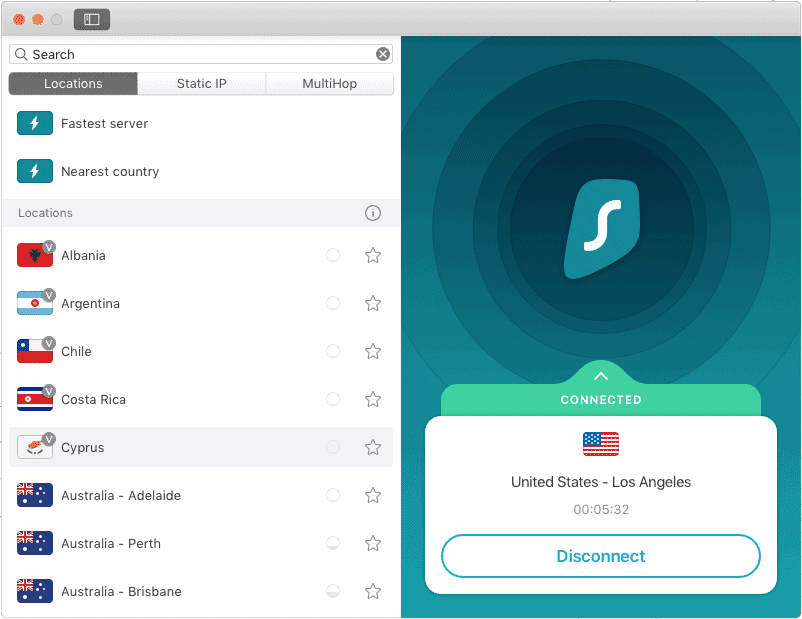Viewport: 802px width, 619px height.
Task: Click the Nearest country lightning icon
Action: (x=35, y=171)
